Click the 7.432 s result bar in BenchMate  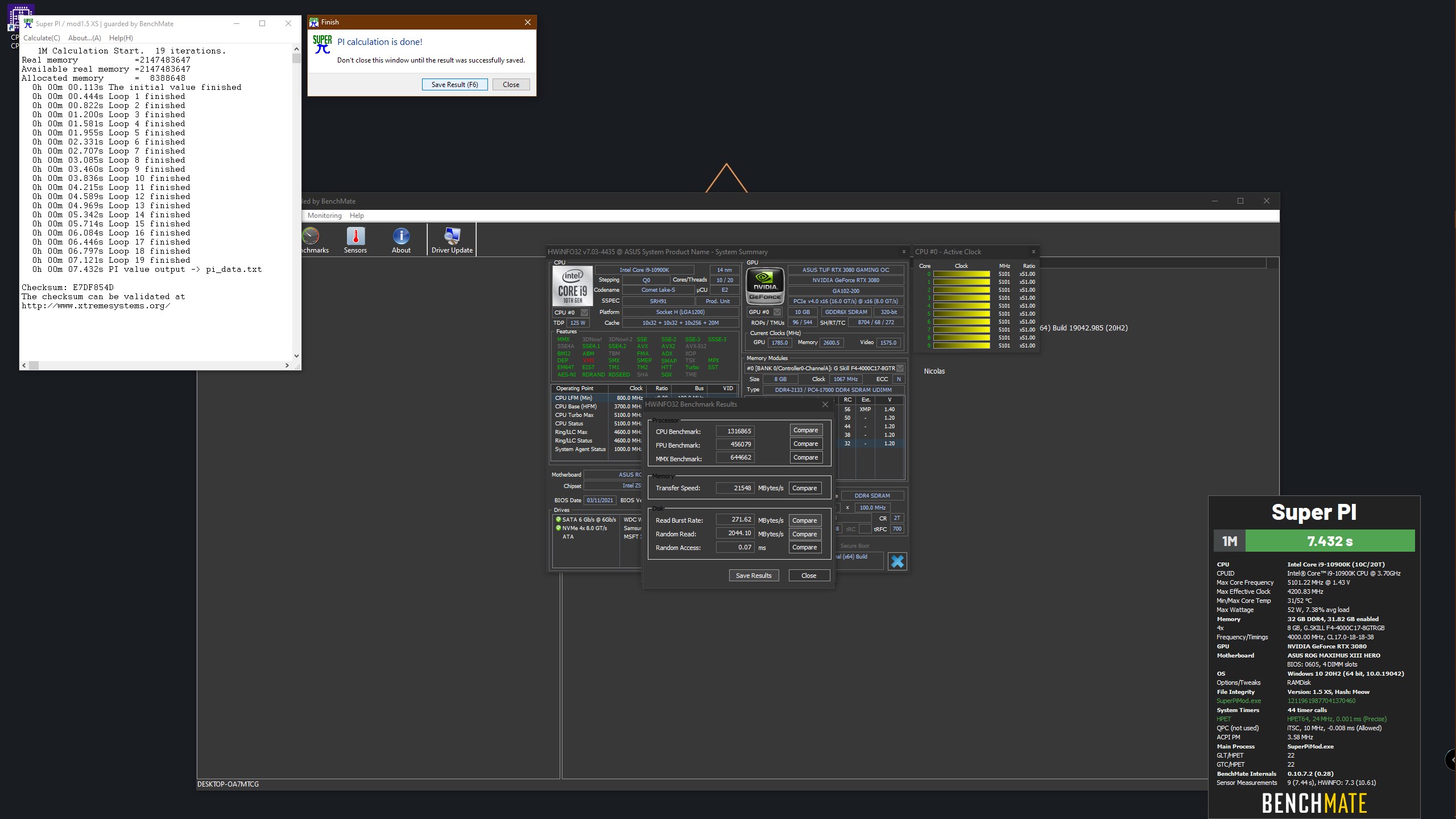(x=1330, y=541)
